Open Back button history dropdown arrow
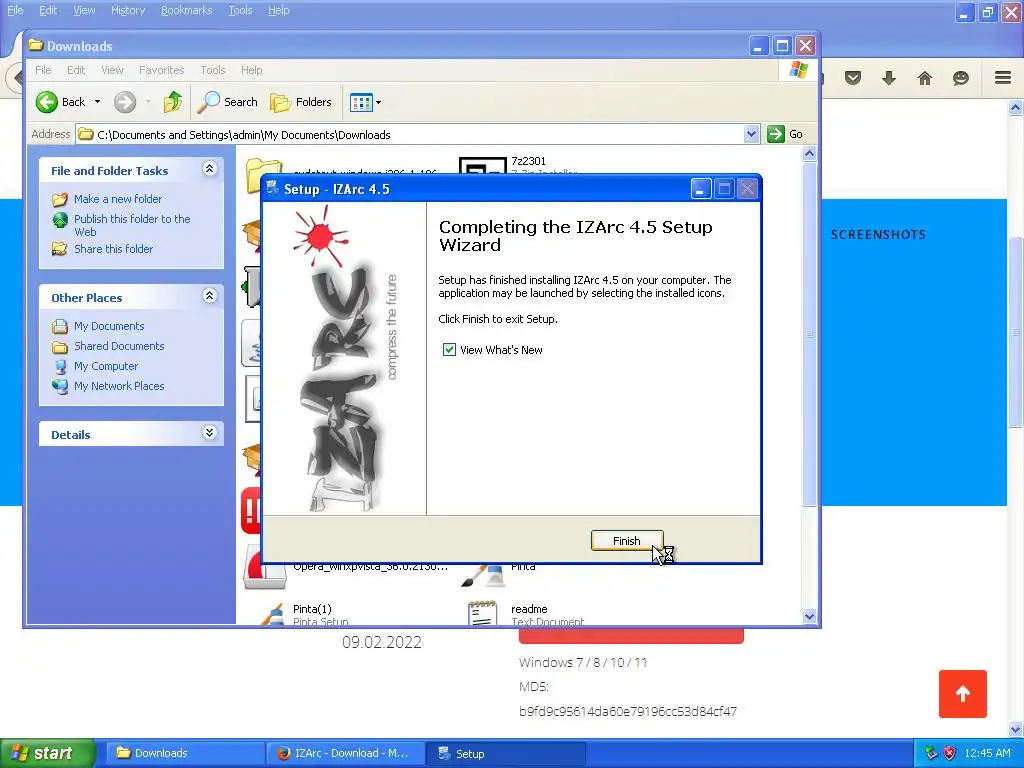Image resolution: width=1024 pixels, height=768 pixels. pos(97,102)
